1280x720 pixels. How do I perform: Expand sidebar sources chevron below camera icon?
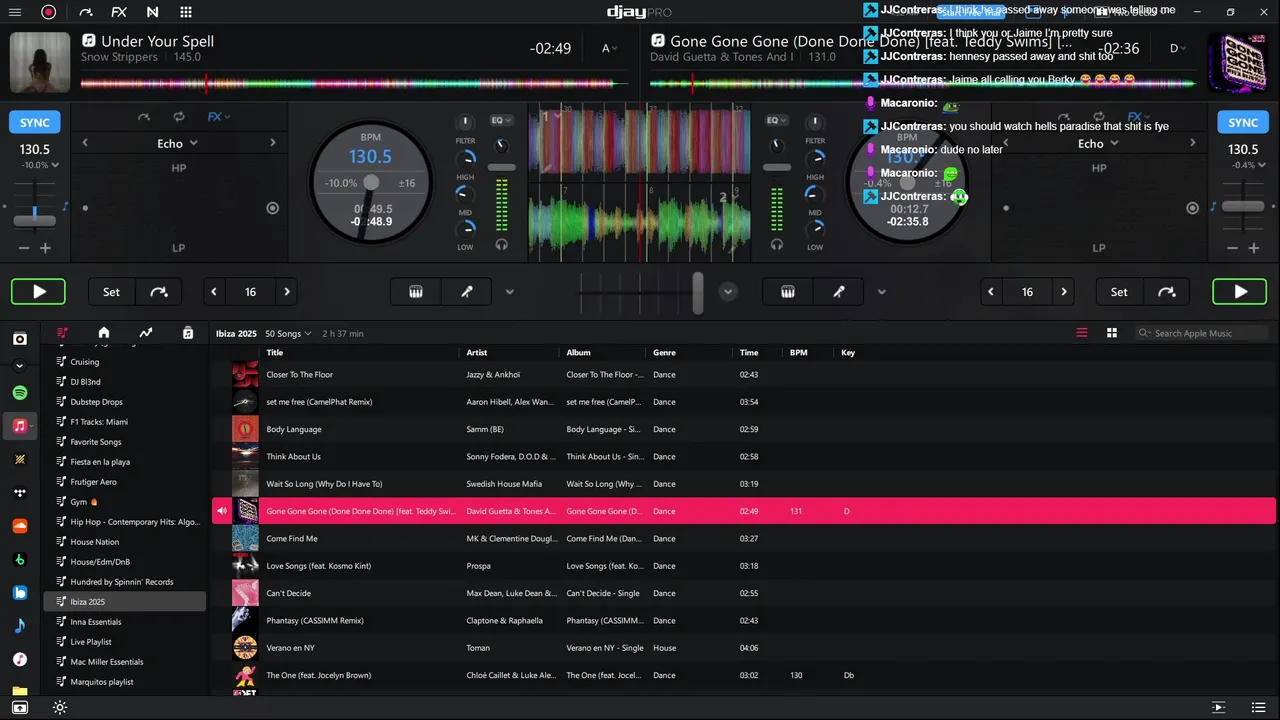pos(20,366)
